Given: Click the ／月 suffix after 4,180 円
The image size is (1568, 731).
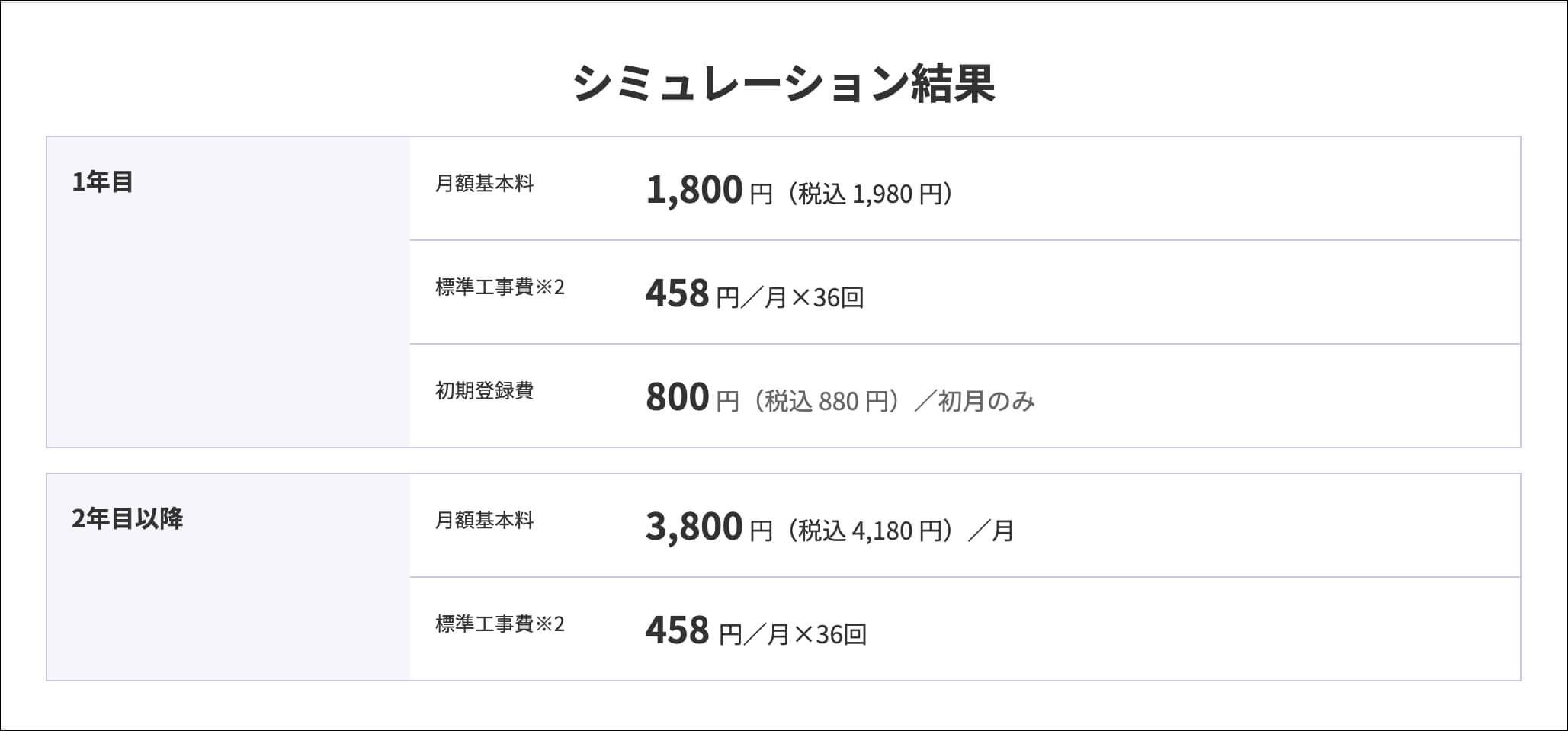Looking at the screenshot, I should pos(991,531).
